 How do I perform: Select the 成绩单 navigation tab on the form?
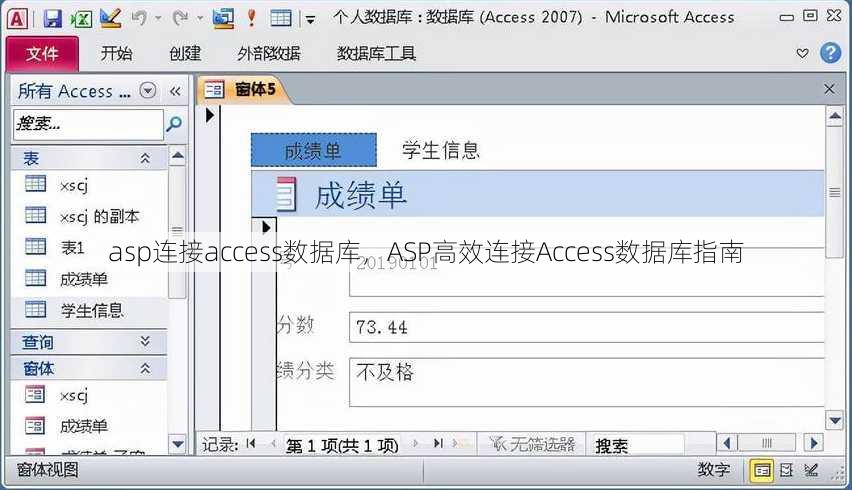[314, 150]
